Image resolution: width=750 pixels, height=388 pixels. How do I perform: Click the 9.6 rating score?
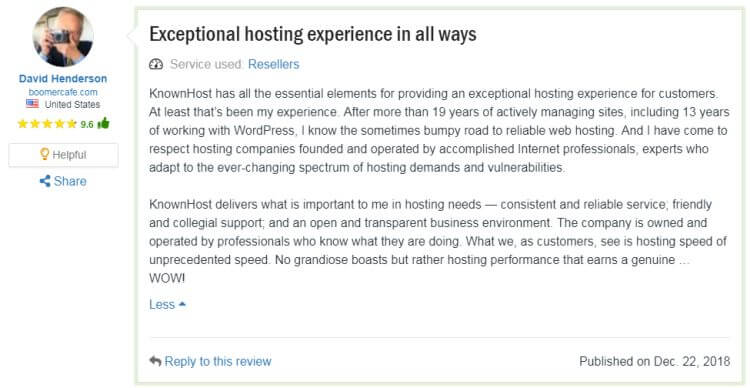point(87,124)
